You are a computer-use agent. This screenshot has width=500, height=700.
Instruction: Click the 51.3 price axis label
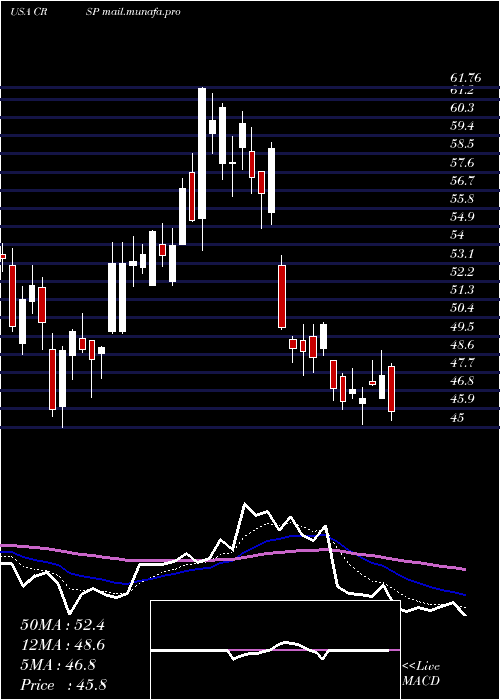click(x=462, y=290)
